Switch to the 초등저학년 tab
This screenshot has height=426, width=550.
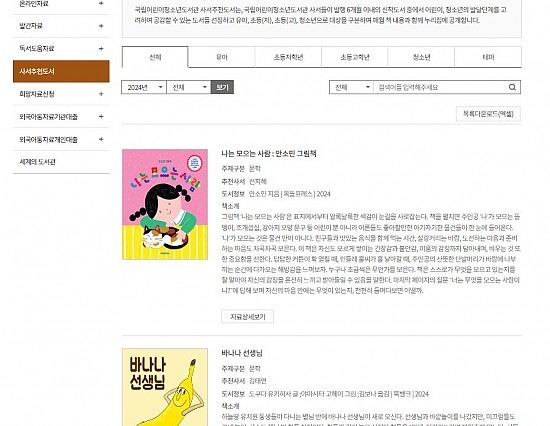288,57
